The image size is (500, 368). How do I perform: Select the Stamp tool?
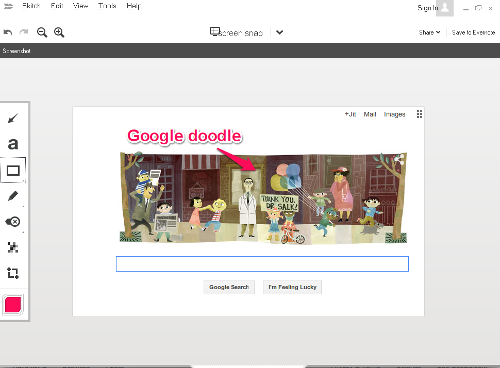pos(13,222)
